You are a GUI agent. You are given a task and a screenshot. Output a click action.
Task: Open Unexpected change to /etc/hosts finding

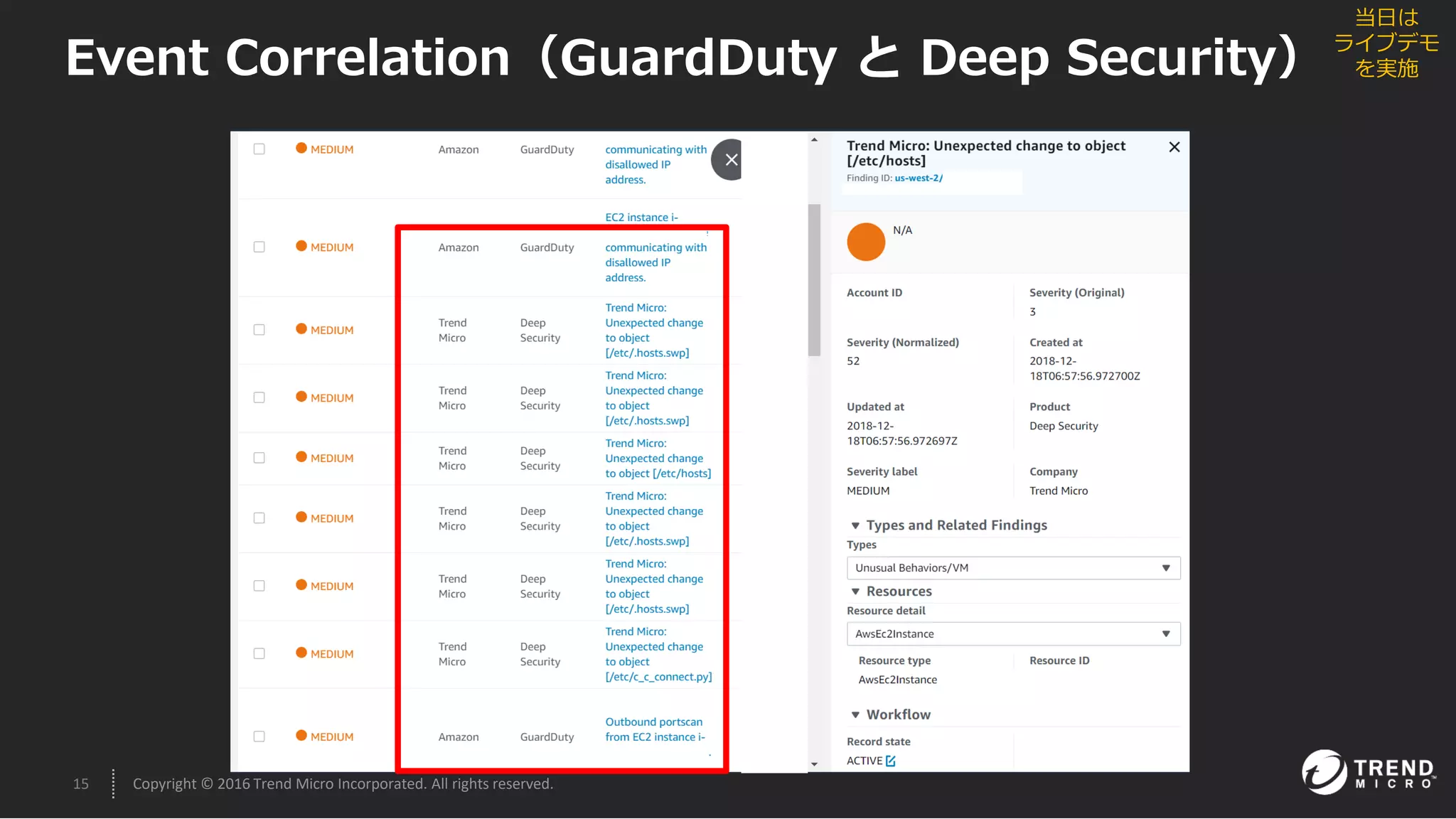(x=658, y=459)
